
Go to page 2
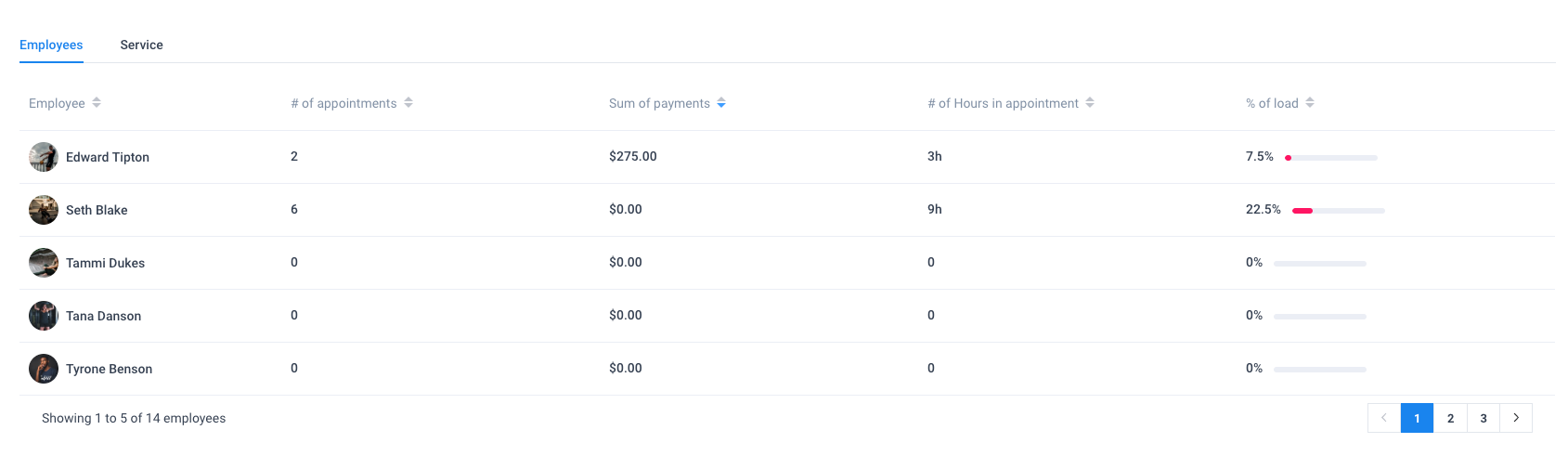1450,418
